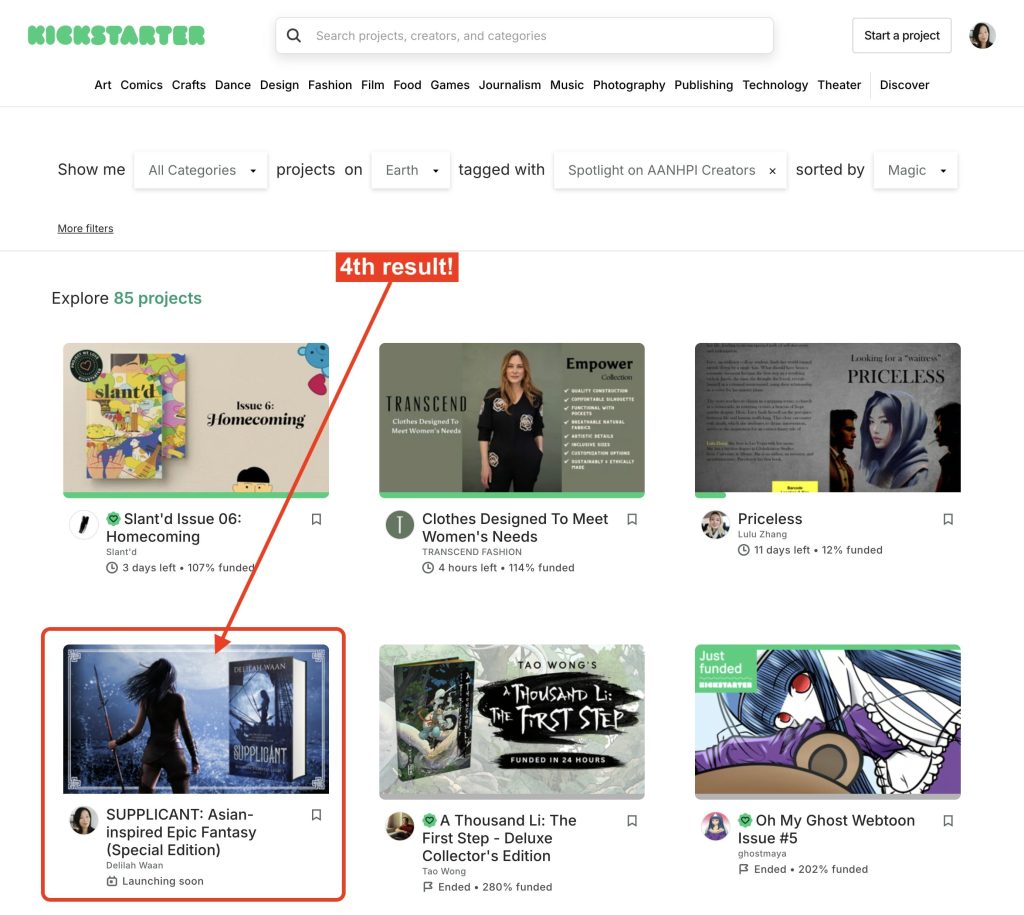Open the Magic sort dropdown
Screen dimensions: 1024x915
(915, 170)
